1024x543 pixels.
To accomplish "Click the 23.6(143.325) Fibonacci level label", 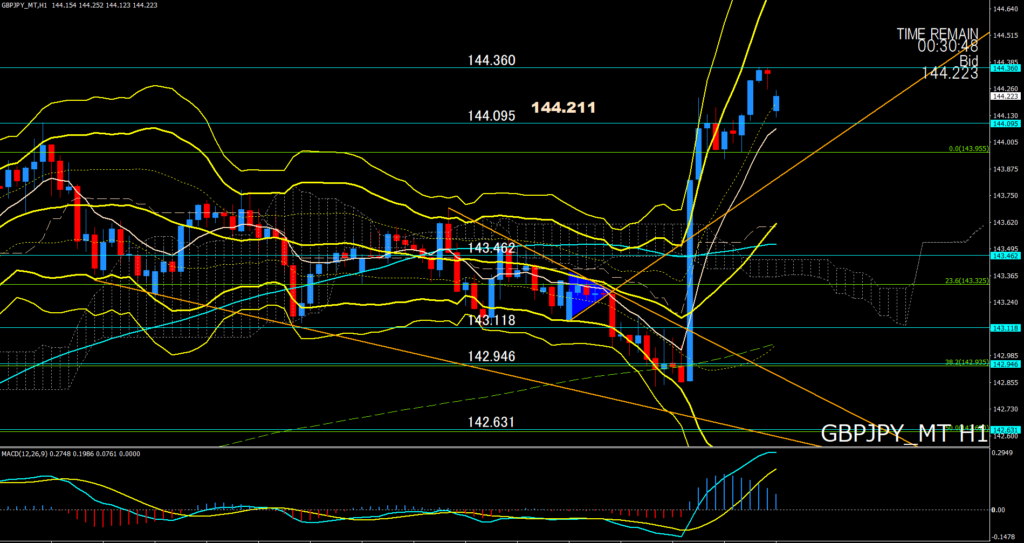I will click(968, 281).
